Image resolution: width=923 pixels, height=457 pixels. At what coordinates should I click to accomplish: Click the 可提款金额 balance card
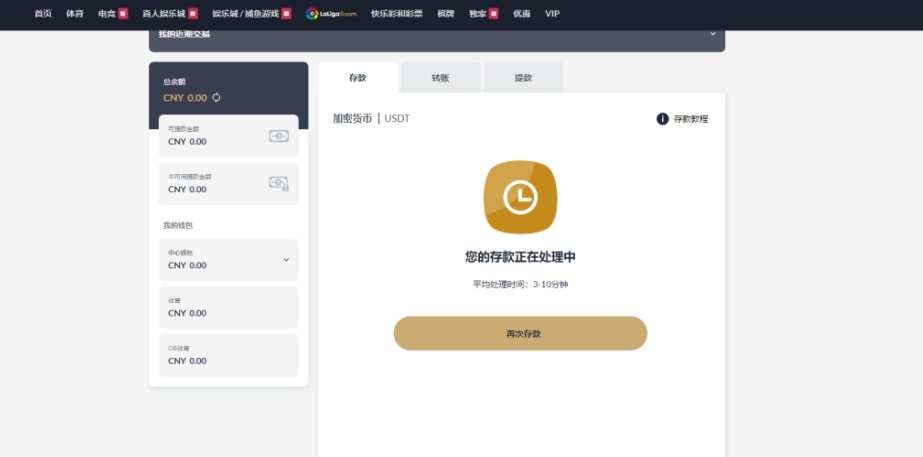(228, 136)
